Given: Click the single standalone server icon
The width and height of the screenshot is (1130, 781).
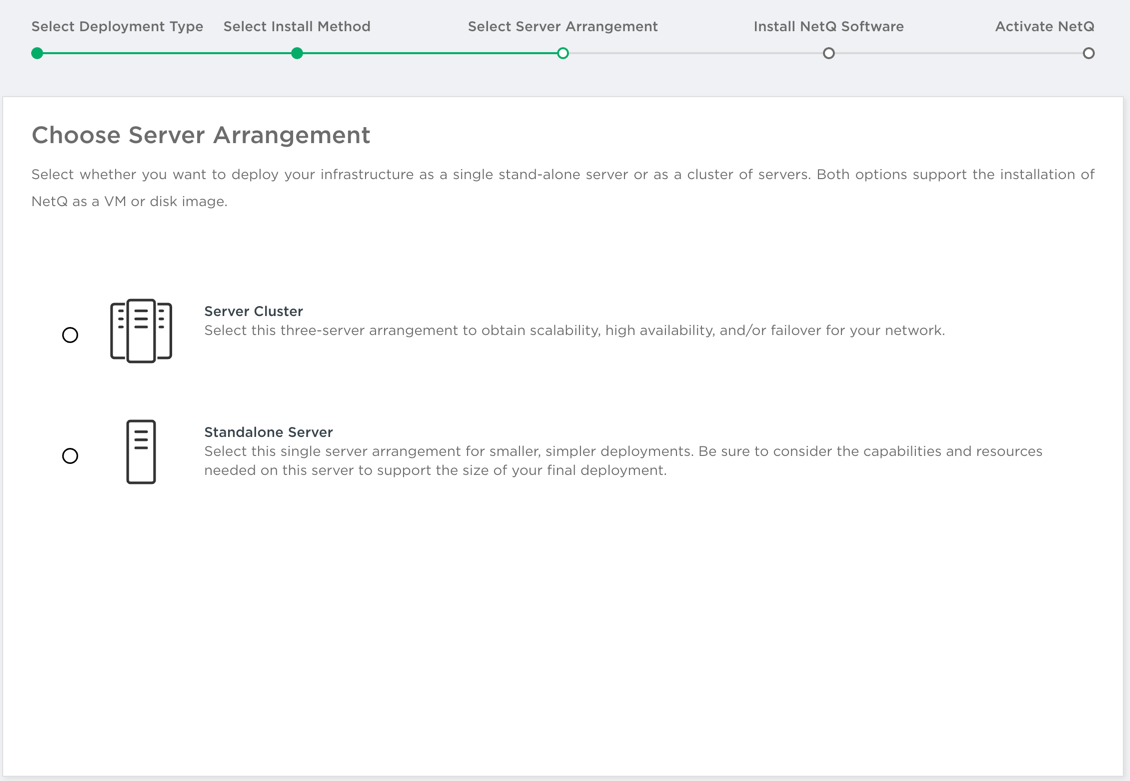Looking at the screenshot, I should pyautogui.click(x=141, y=452).
